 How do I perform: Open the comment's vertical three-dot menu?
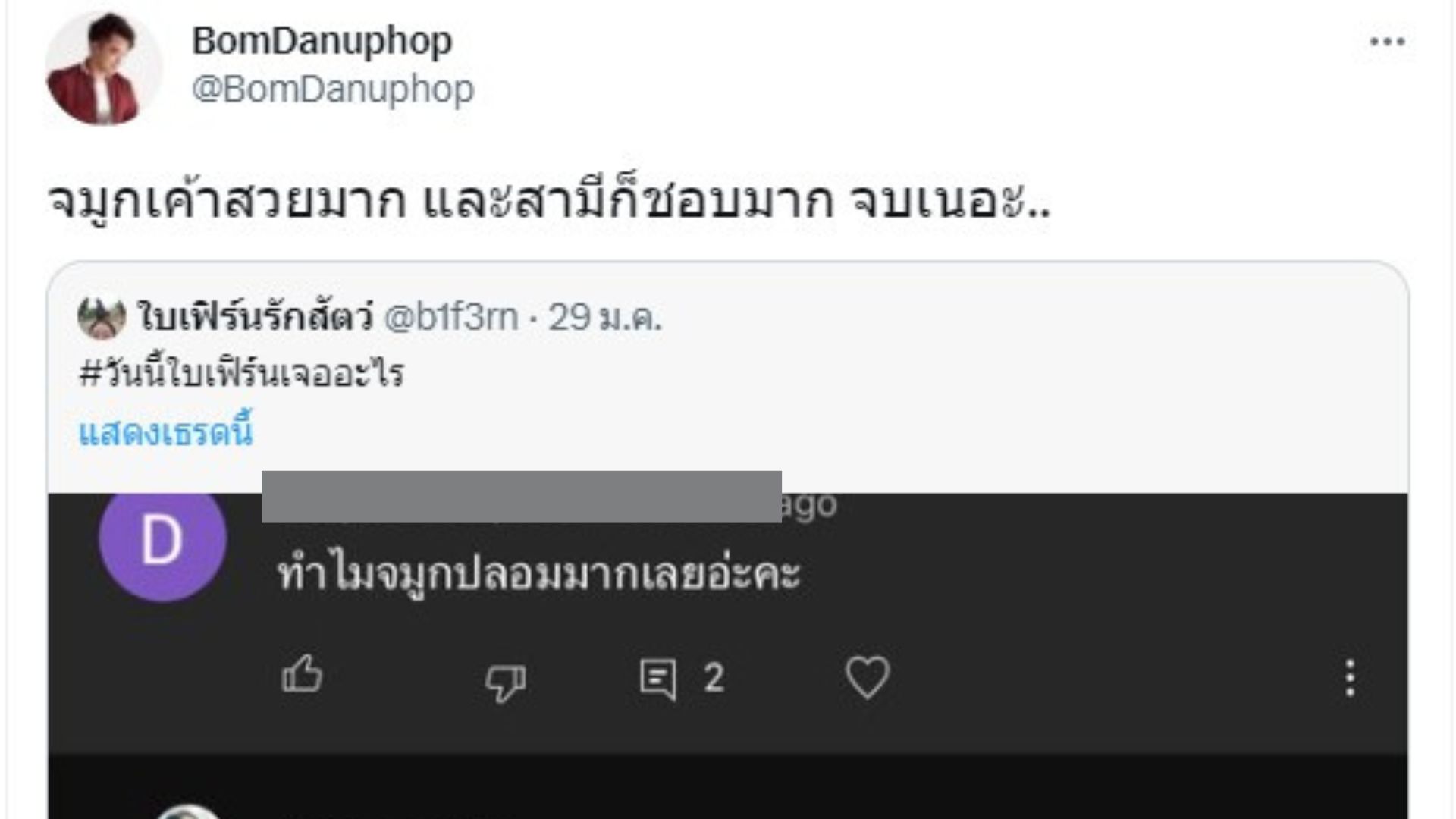[1350, 677]
